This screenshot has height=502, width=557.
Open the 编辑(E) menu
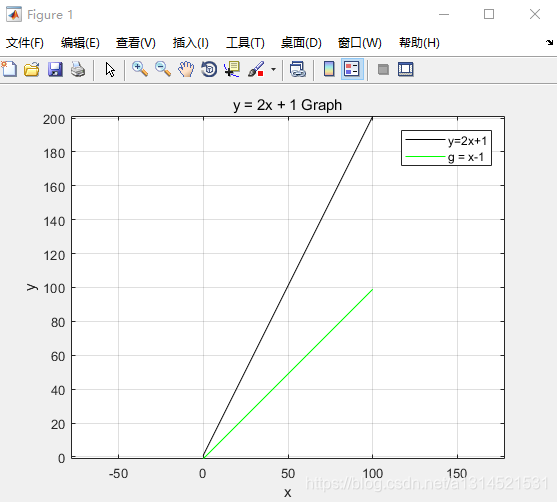point(80,43)
